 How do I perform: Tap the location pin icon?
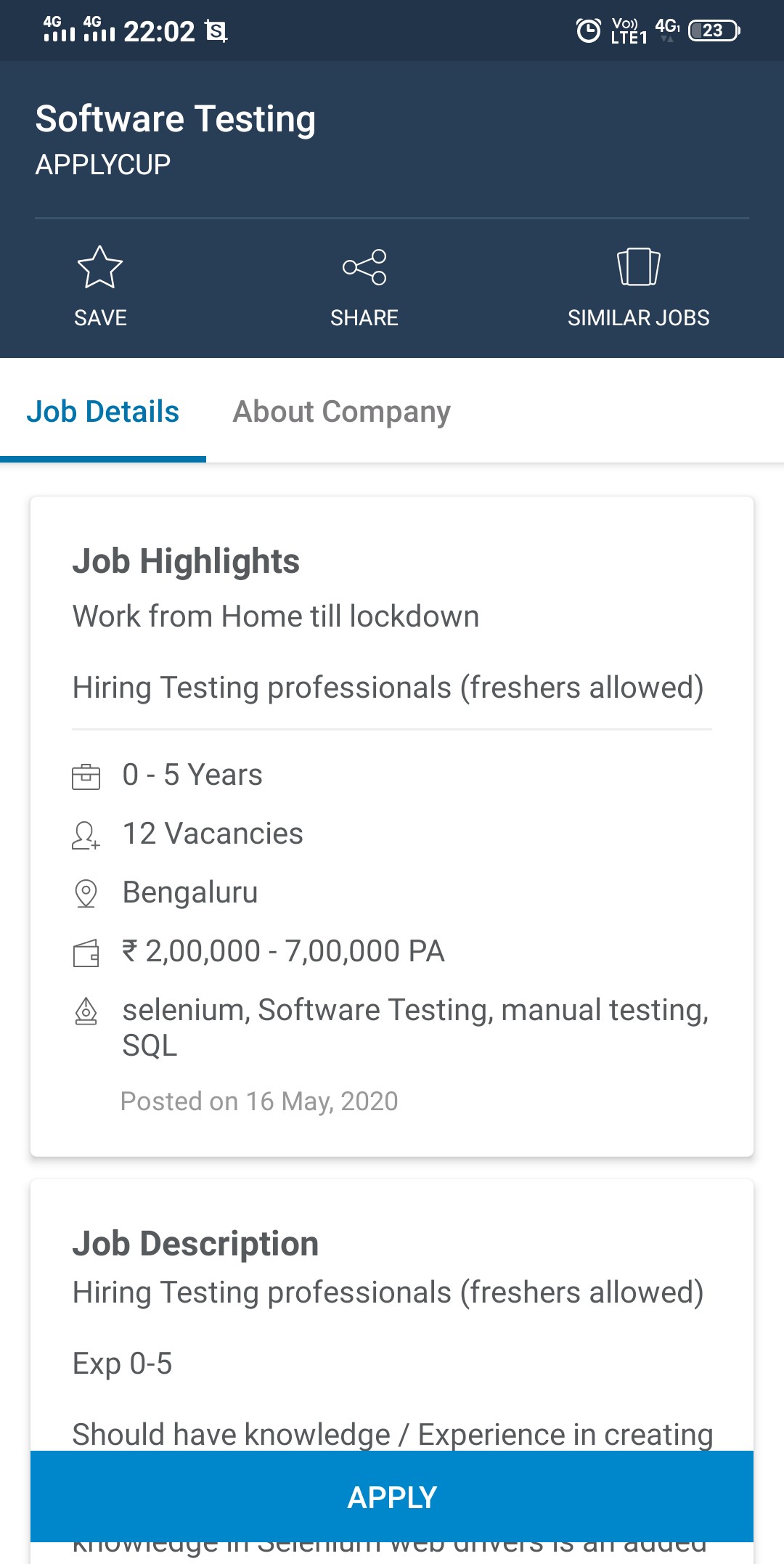coord(86,894)
